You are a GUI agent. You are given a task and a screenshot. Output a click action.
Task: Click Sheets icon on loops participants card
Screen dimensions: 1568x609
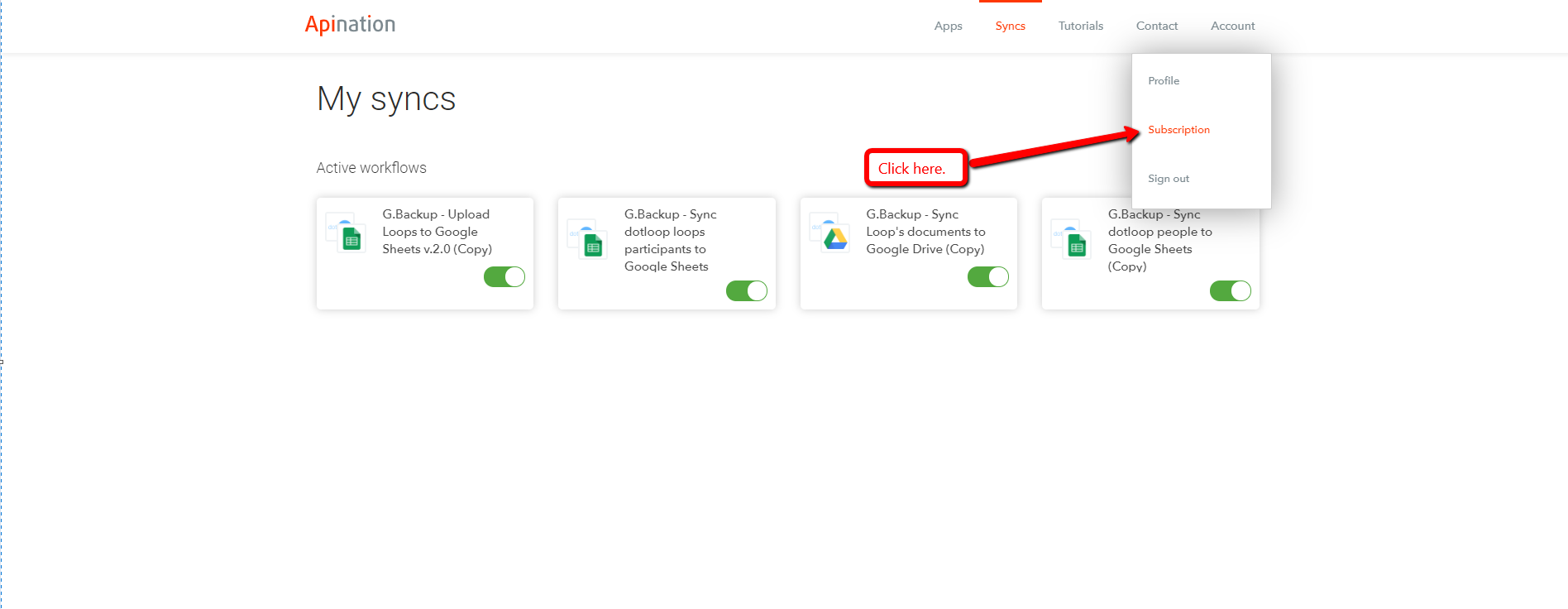(593, 246)
